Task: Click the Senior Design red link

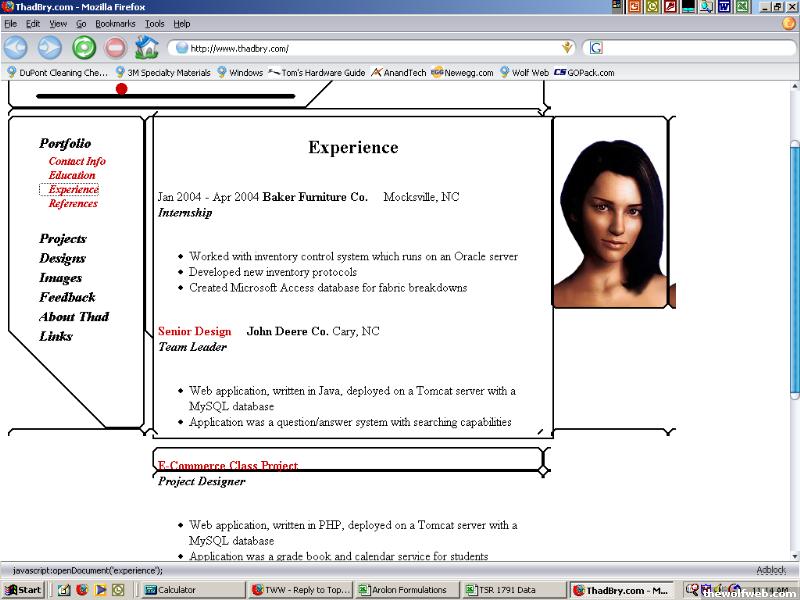Action: pos(195,331)
